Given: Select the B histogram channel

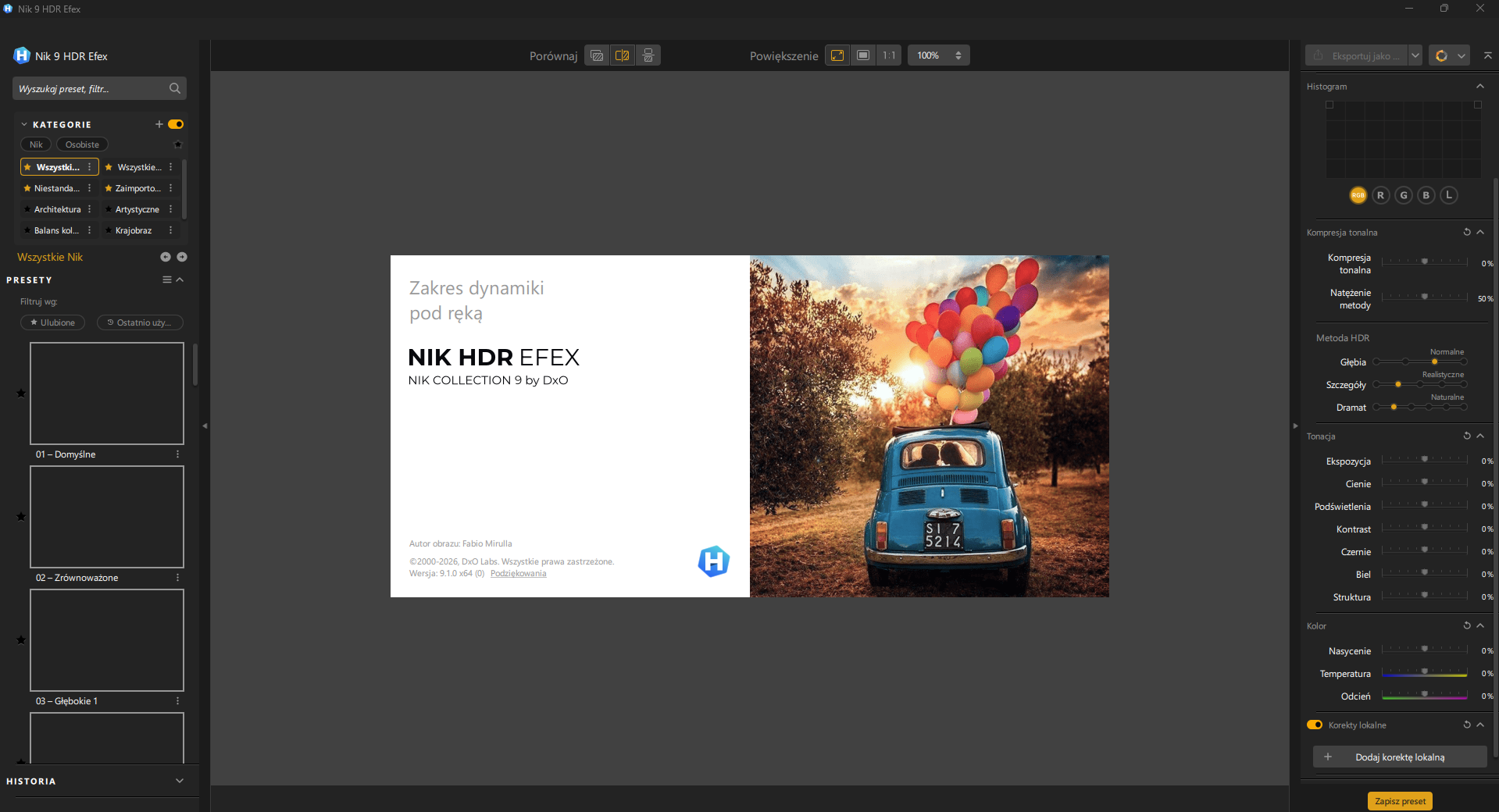Looking at the screenshot, I should tap(1426, 195).
